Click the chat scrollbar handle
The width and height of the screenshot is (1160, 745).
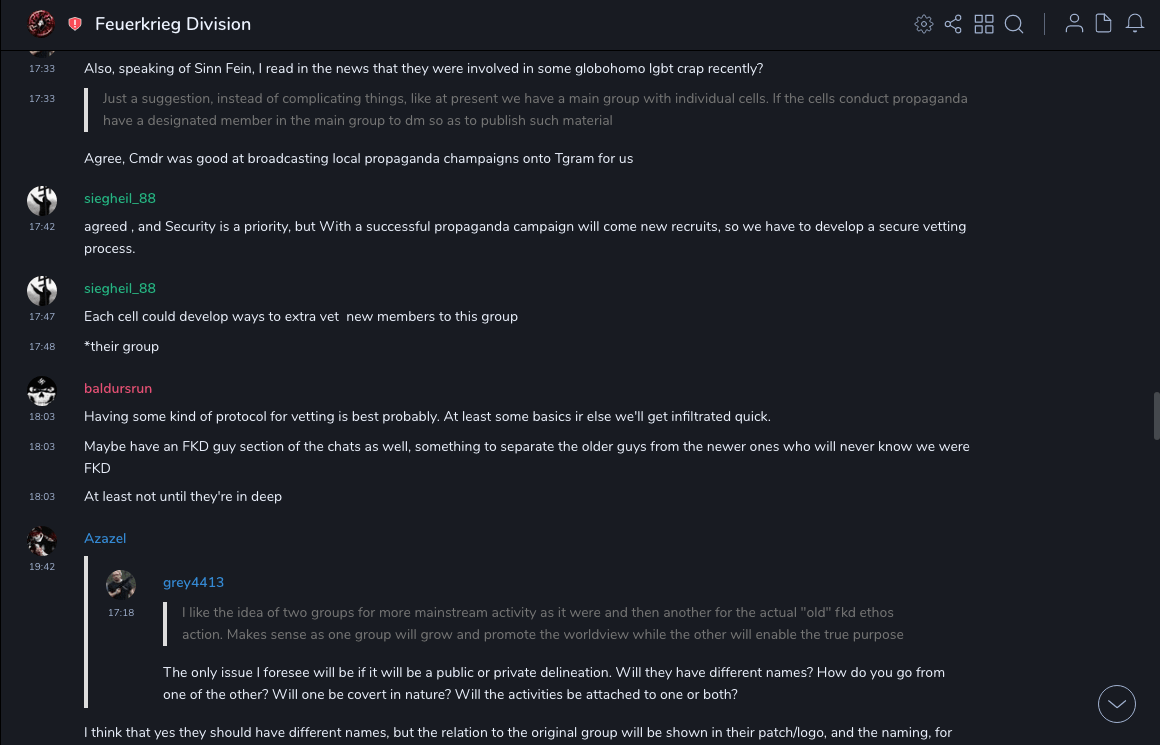(1156, 416)
